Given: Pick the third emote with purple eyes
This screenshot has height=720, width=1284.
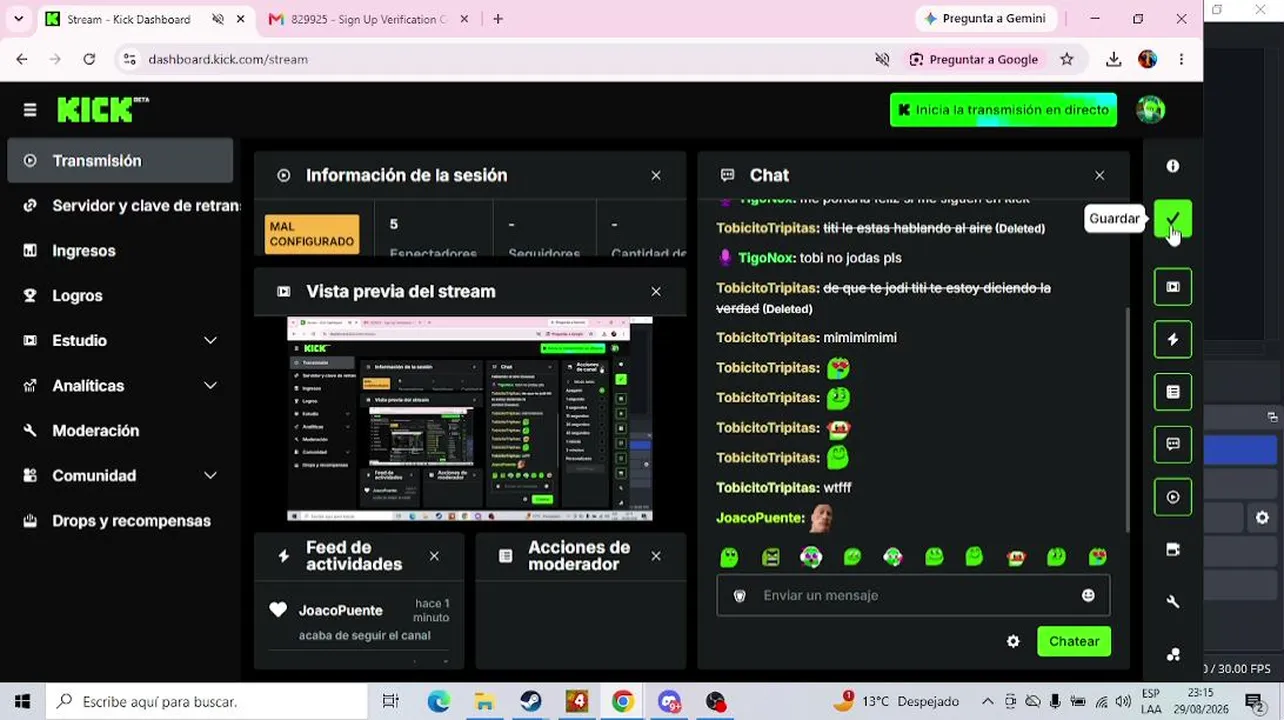Looking at the screenshot, I should coord(811,557).
